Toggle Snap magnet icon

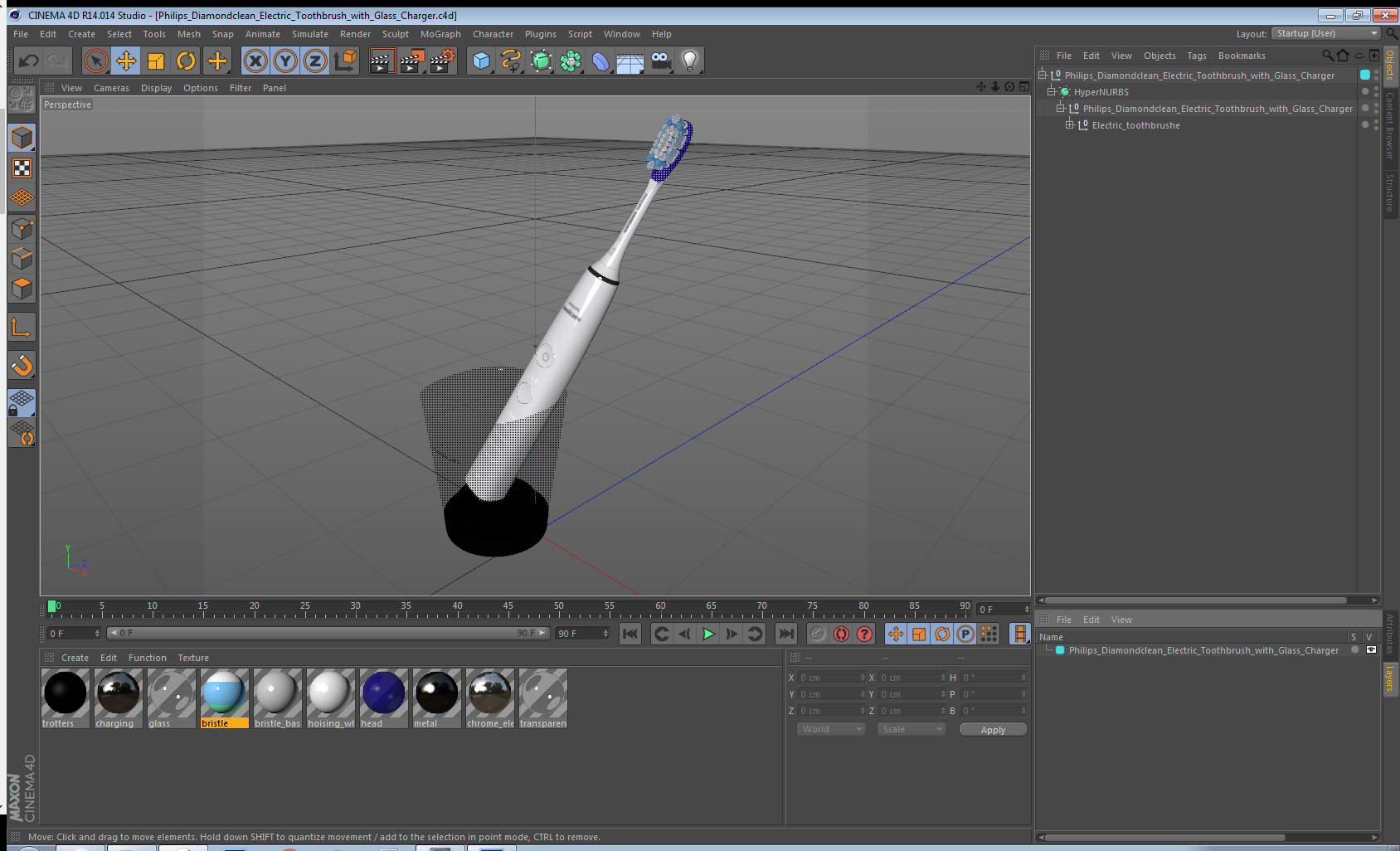coord(22,365)
